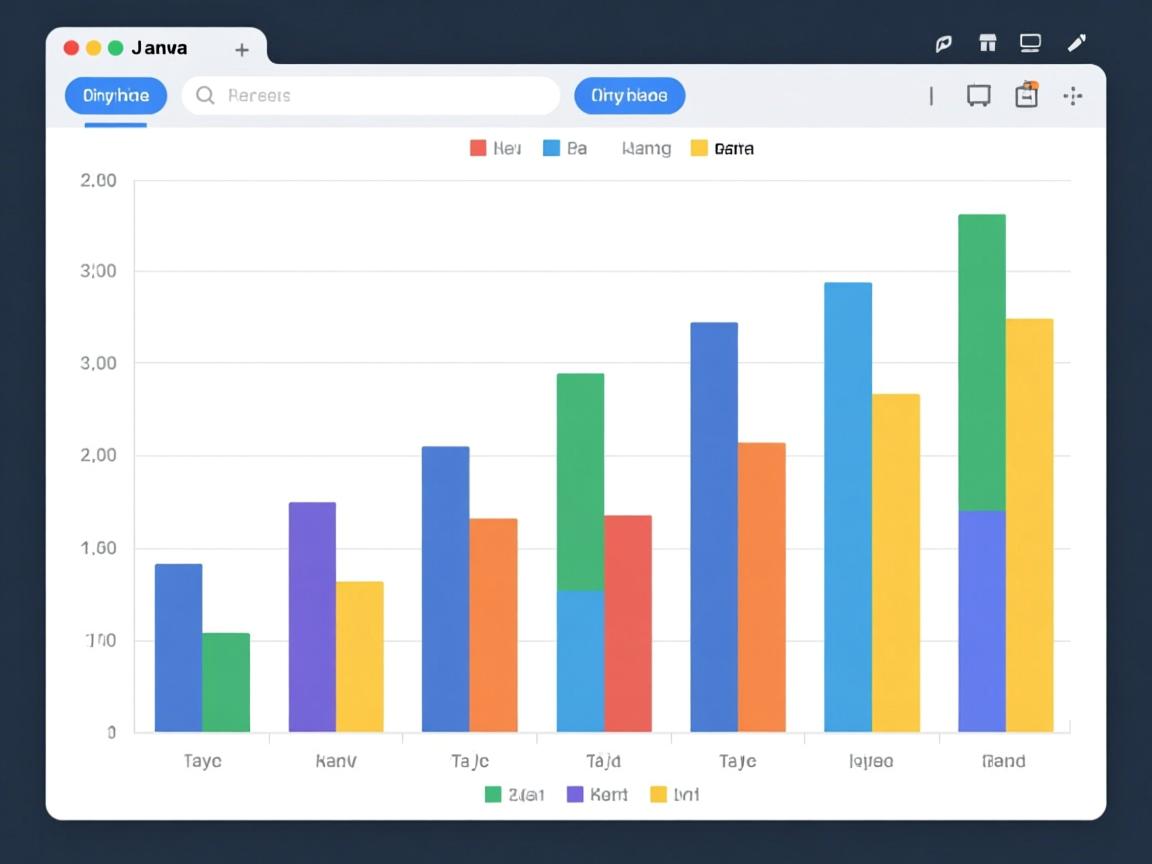Select the pen edit icon
This screenshot has height=864, width=1152.
coord(1076,43)
